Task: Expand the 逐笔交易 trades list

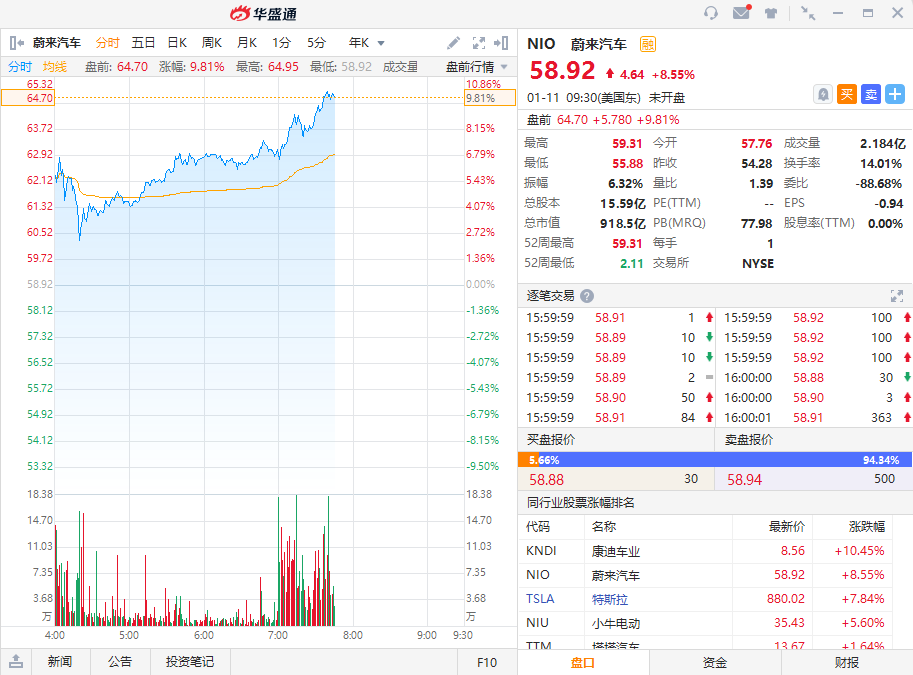Action: pyautogui.click(x=897, y=296)
